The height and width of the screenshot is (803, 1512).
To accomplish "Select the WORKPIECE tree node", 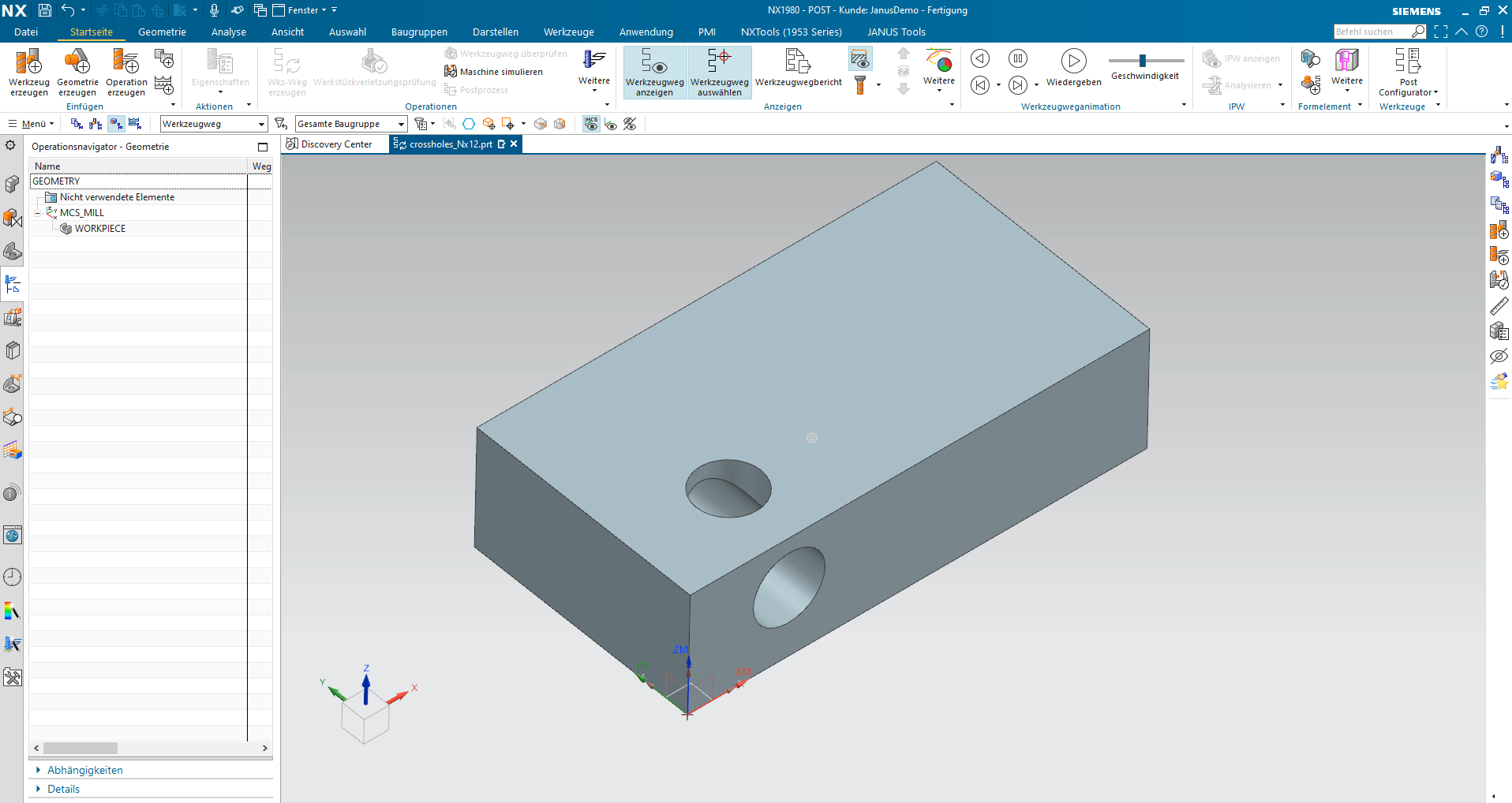I will [100, 229].
